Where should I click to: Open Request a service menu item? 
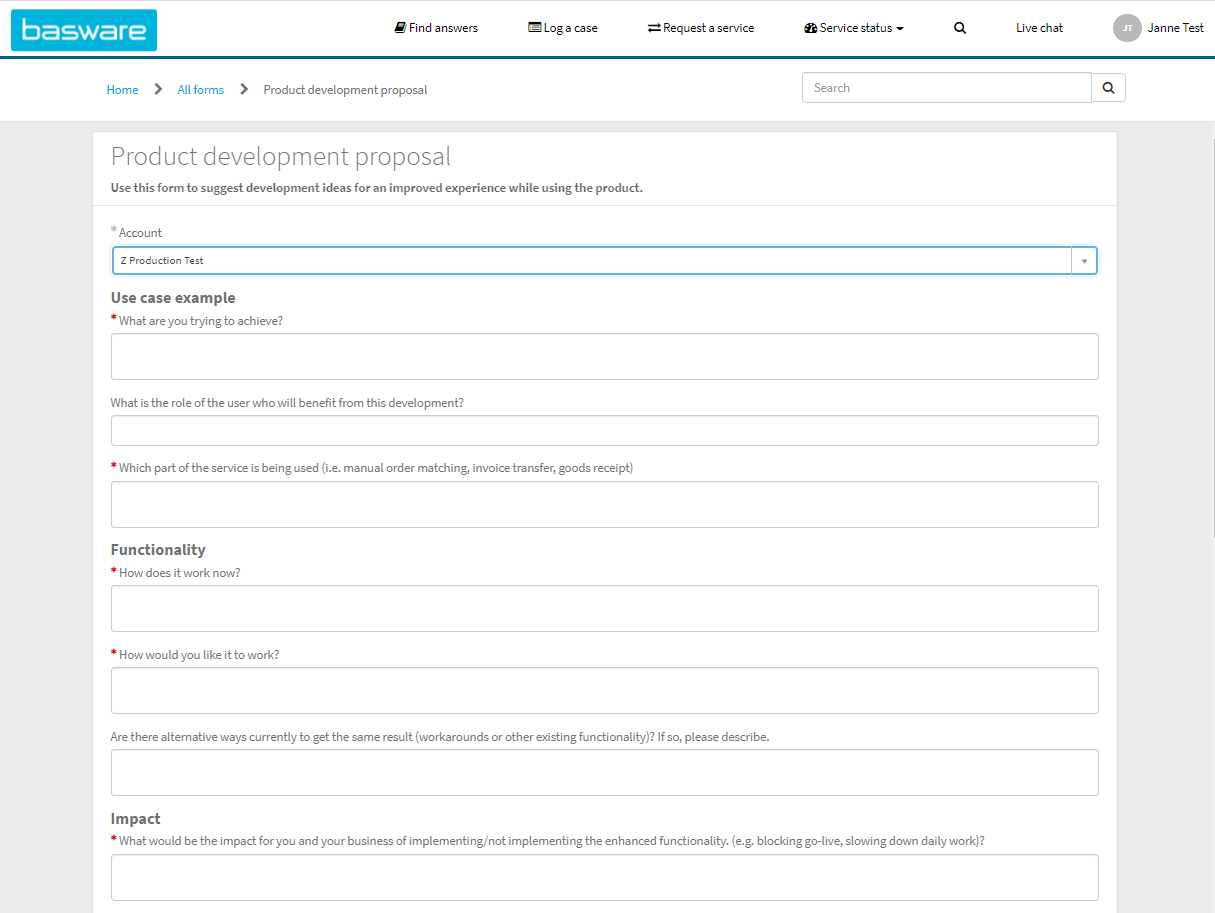(x=701, y=28)
